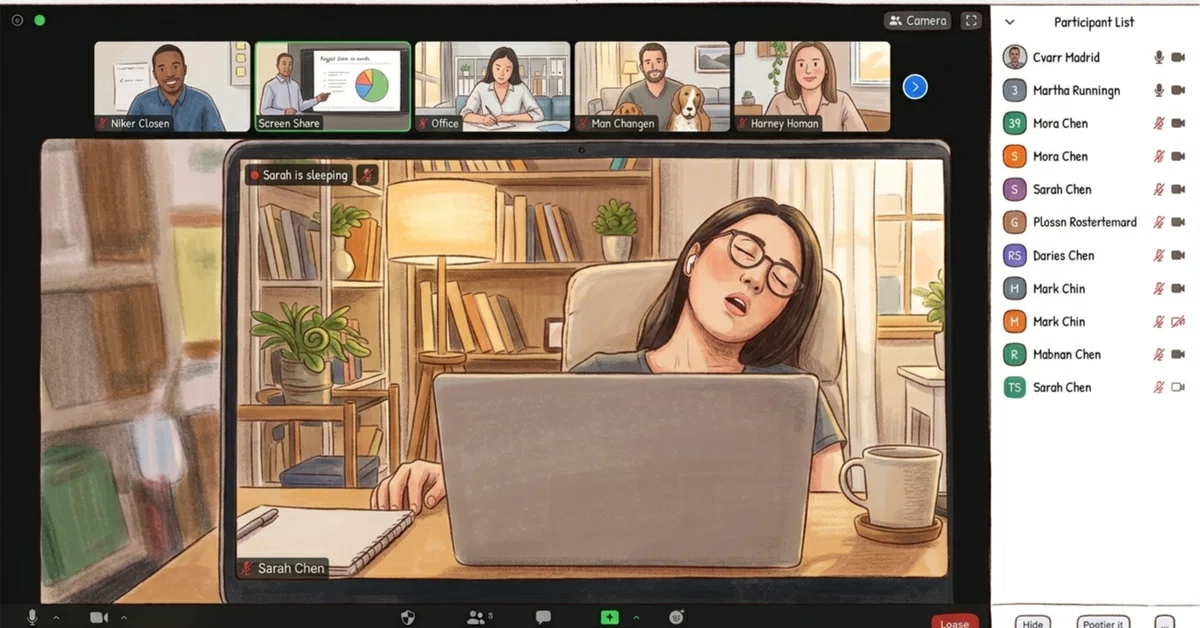The width and height of the screenshot is (1200, 628).
Task: Toggle the mute icon next to Mabnan Chen
Action: click(1159, 354)
